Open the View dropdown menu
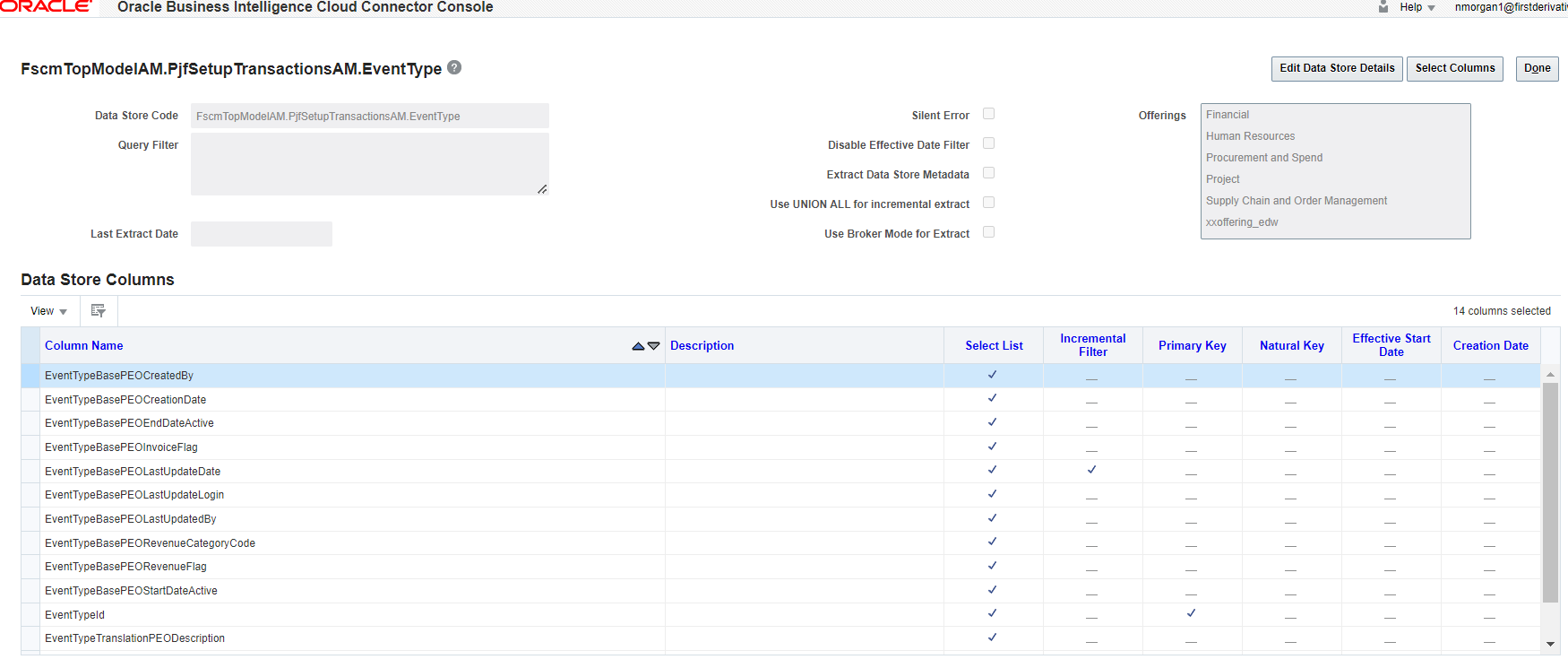1568x668 pixels. point(48,311)
